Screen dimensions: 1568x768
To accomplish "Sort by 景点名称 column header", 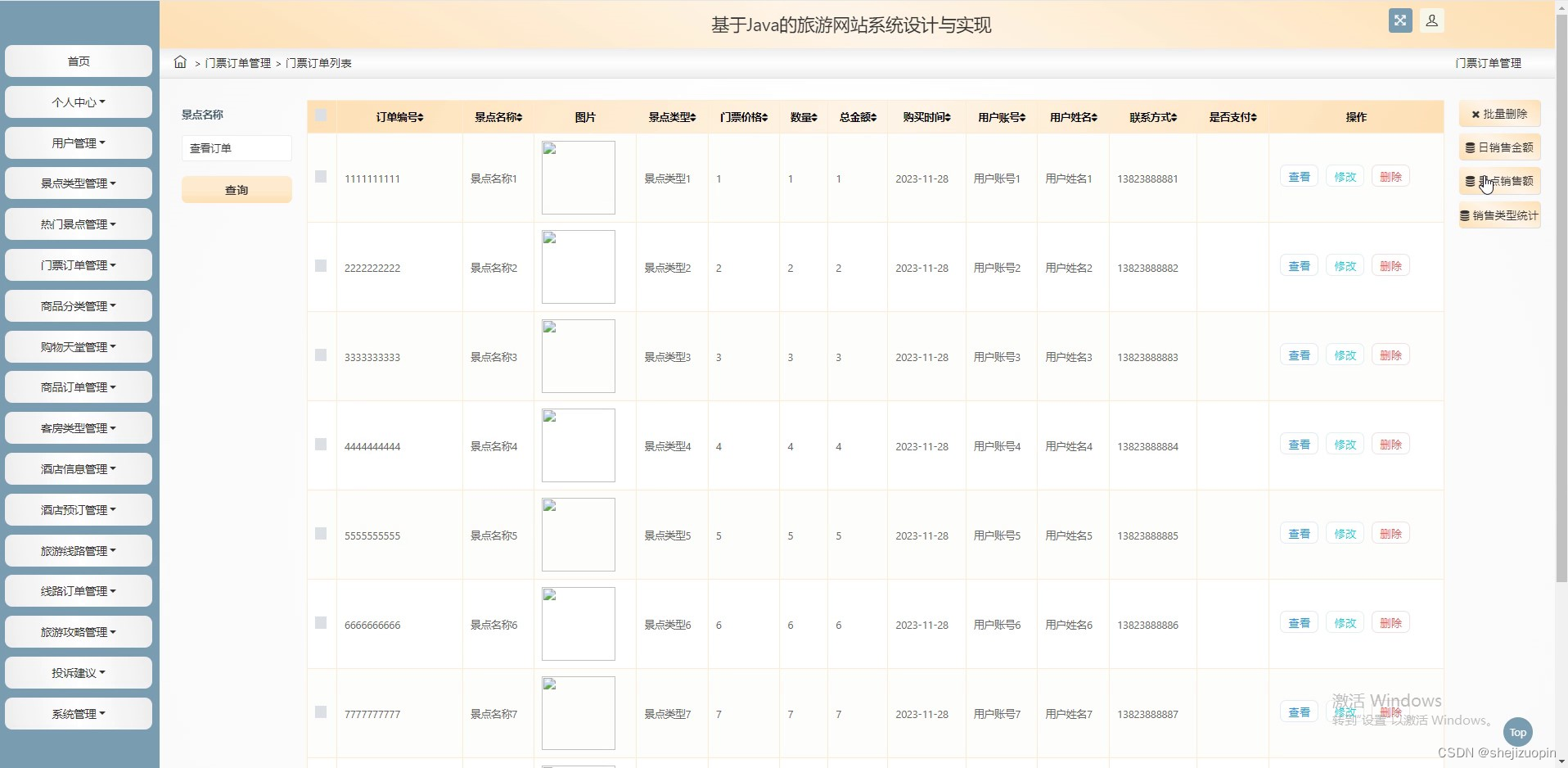I will 498,117.
